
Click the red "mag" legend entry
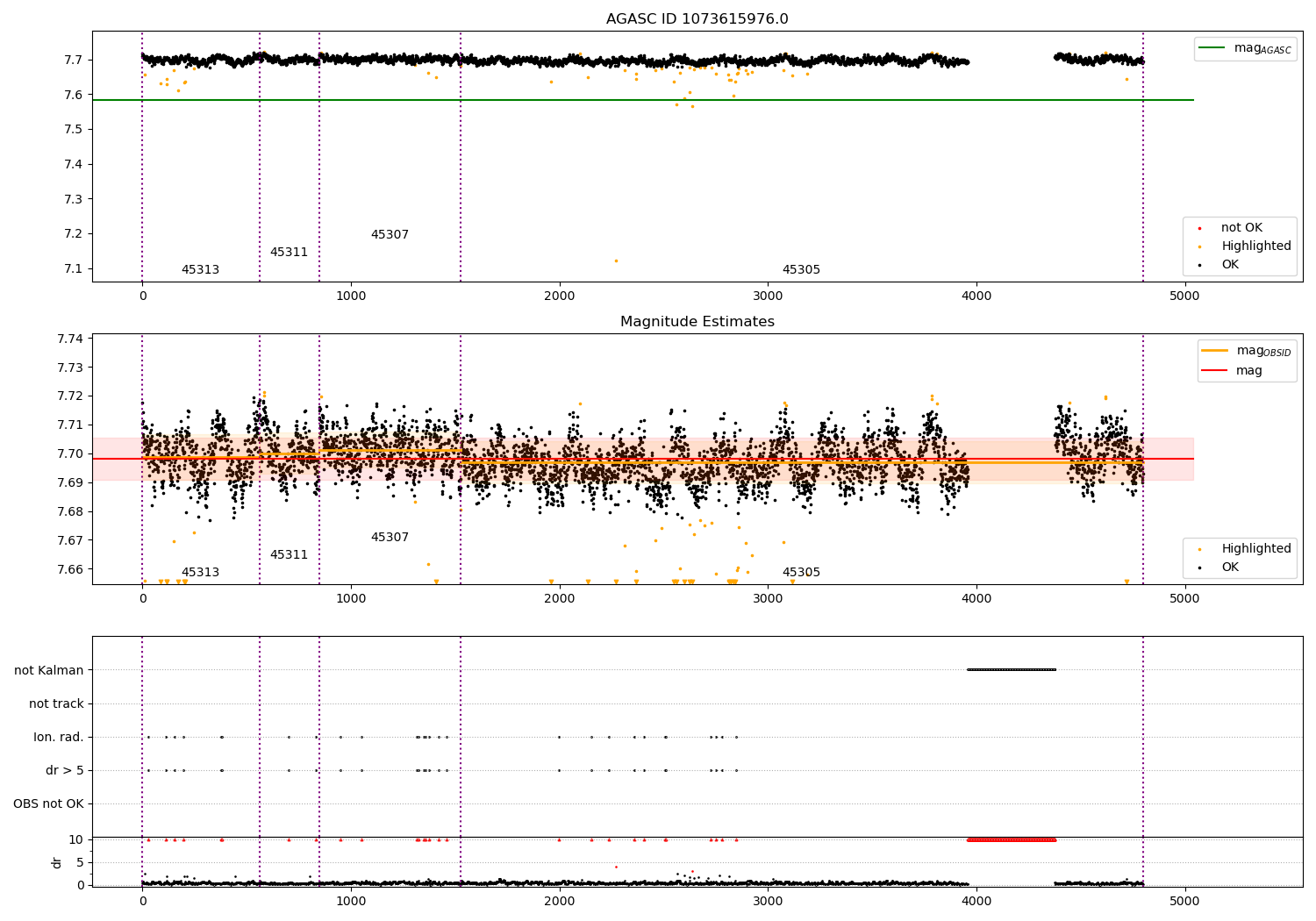(x=1233, y=370)
